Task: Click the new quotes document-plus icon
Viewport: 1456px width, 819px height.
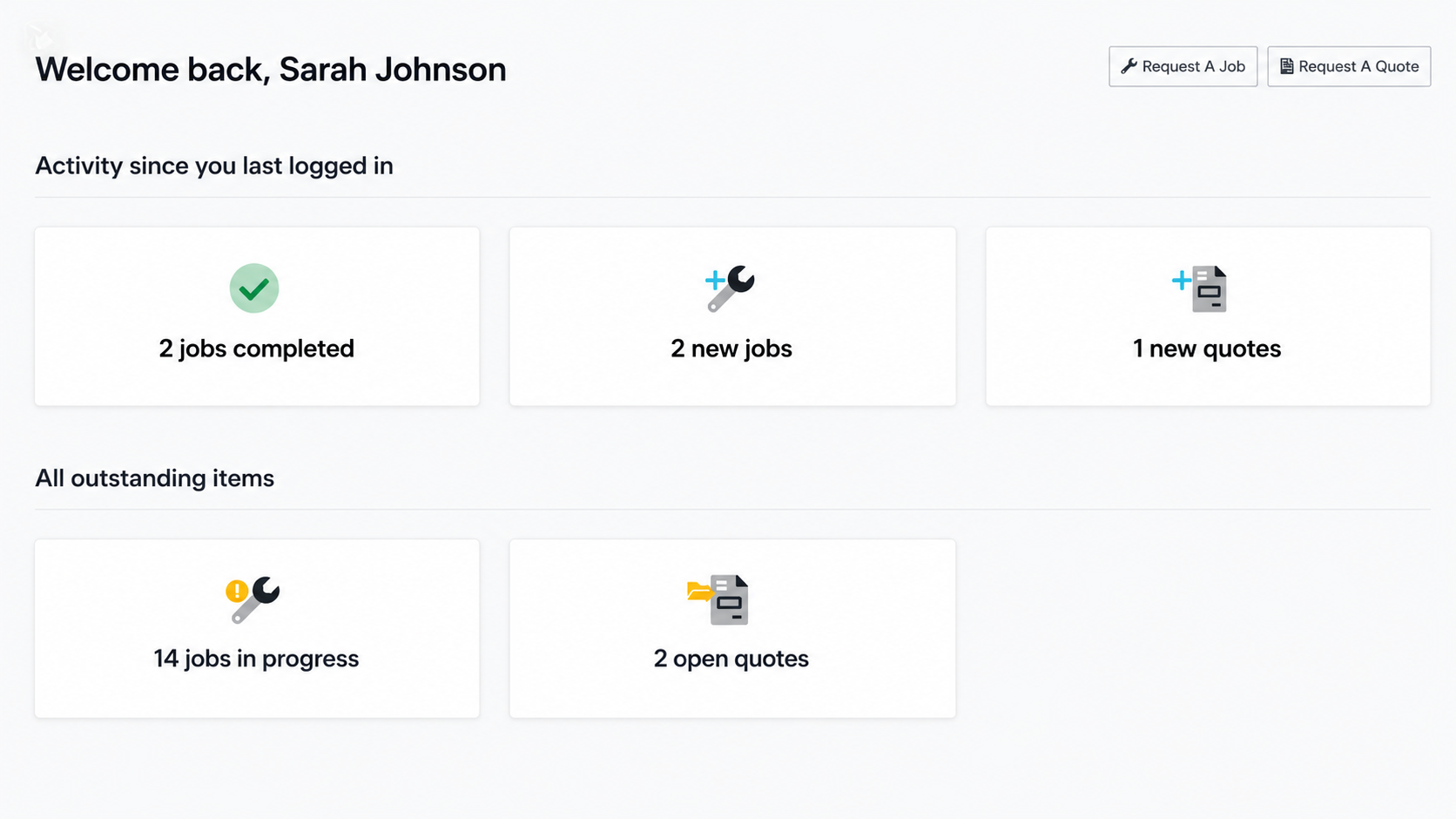Action: click(1200, 288)
